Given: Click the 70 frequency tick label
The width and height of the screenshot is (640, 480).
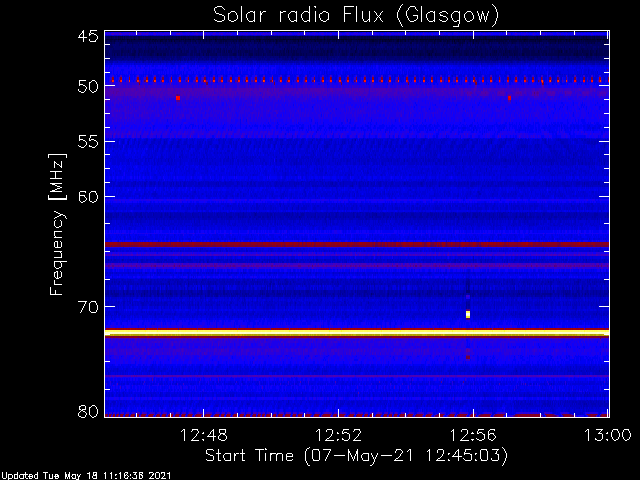Looking at the screenshot, I should (88, 307).
